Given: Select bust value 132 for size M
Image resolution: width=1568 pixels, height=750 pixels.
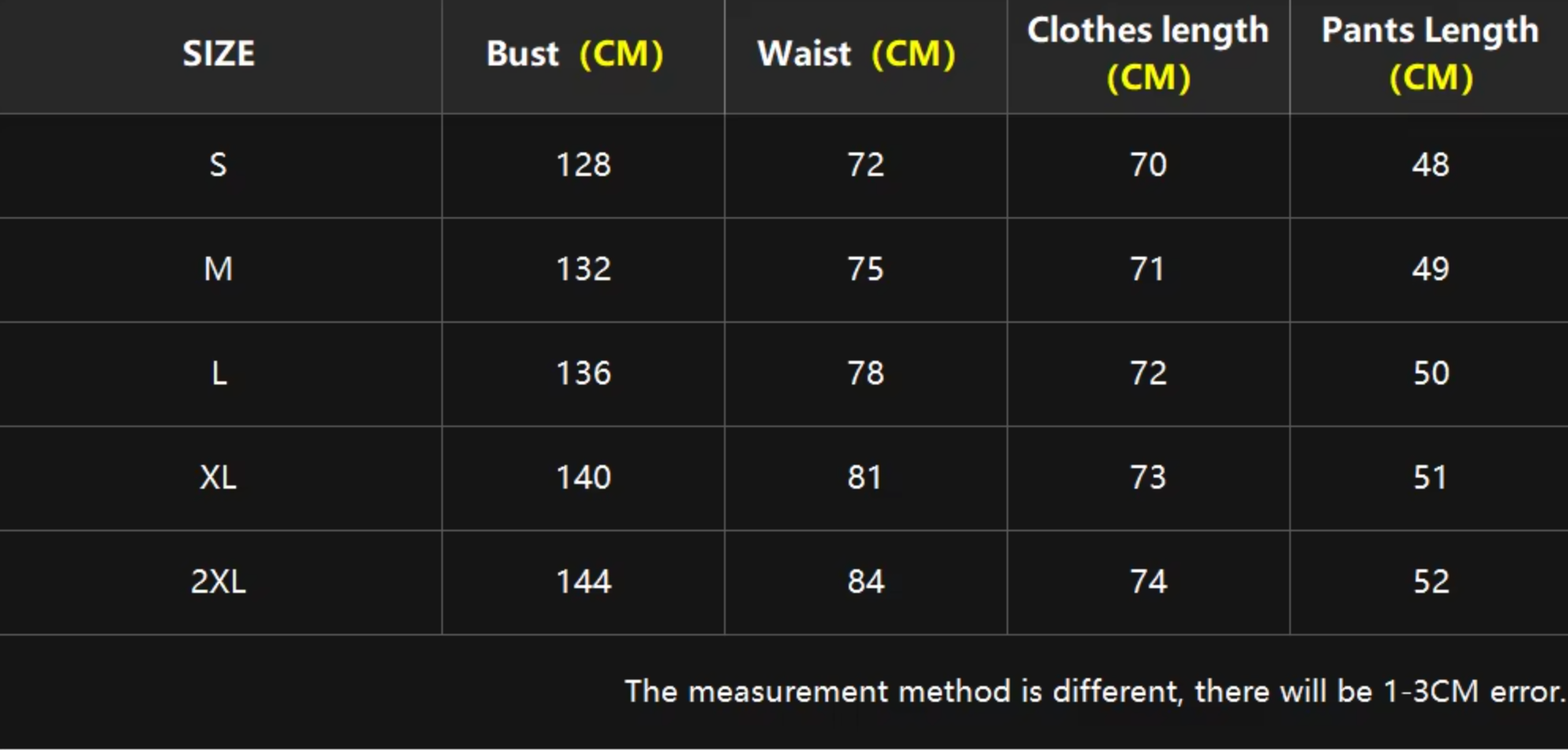Looking at the screenshot, I should [x=583, y=269].
